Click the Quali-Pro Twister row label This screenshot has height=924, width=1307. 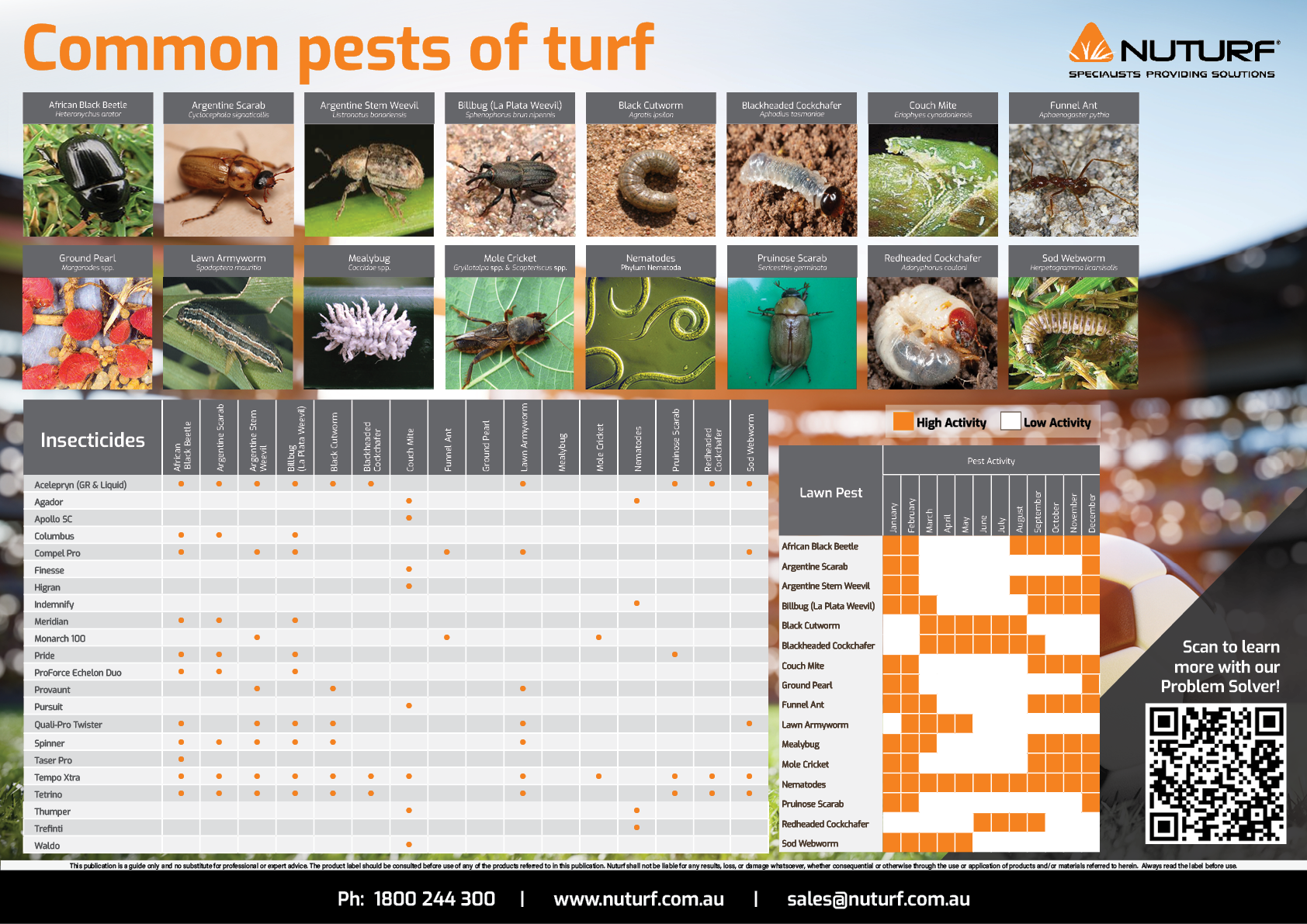click(68, 725)
